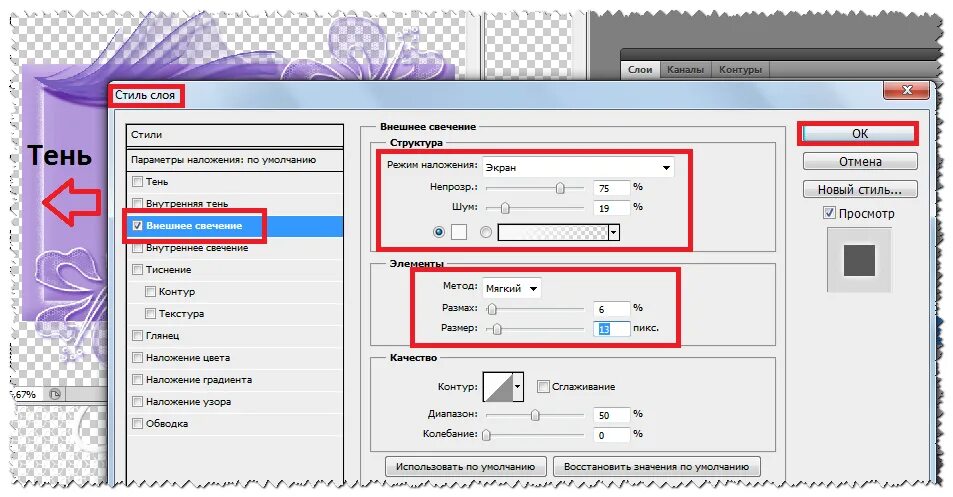Open the Режим наложения dropdown
953x497 pixels.
tap(578, 167)
